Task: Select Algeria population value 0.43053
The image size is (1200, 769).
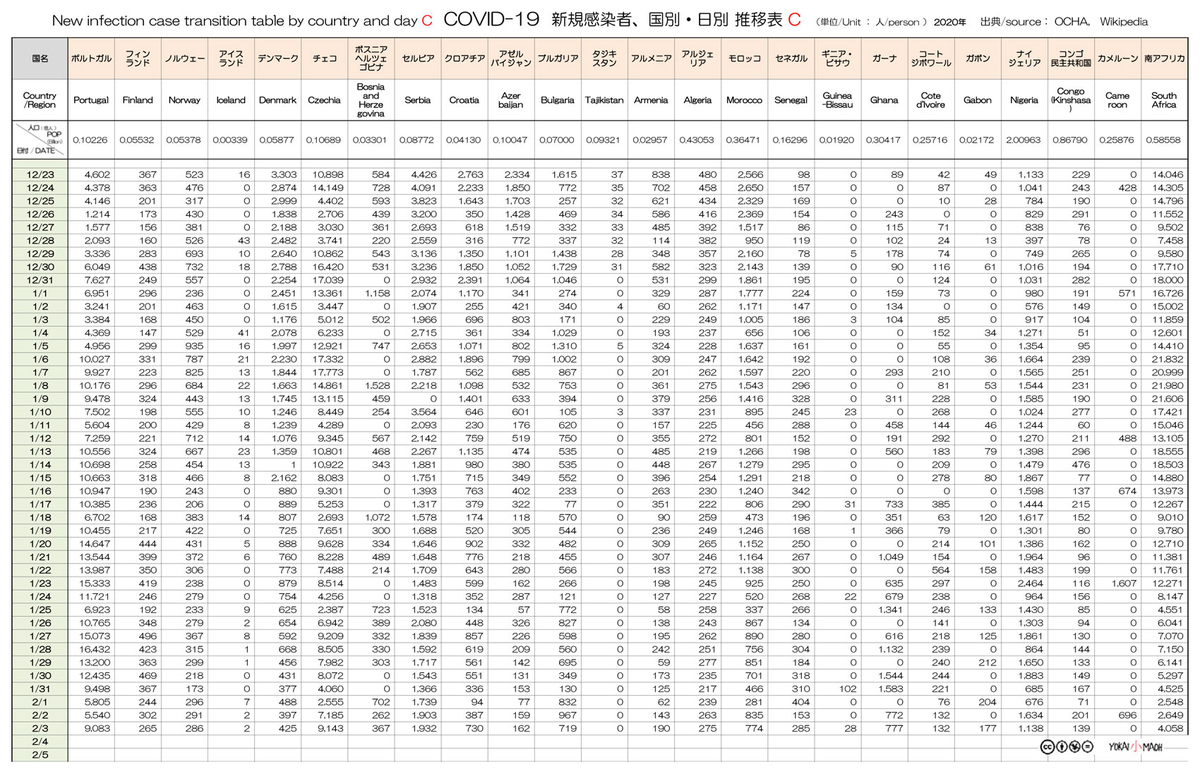Action: [697, 139]
